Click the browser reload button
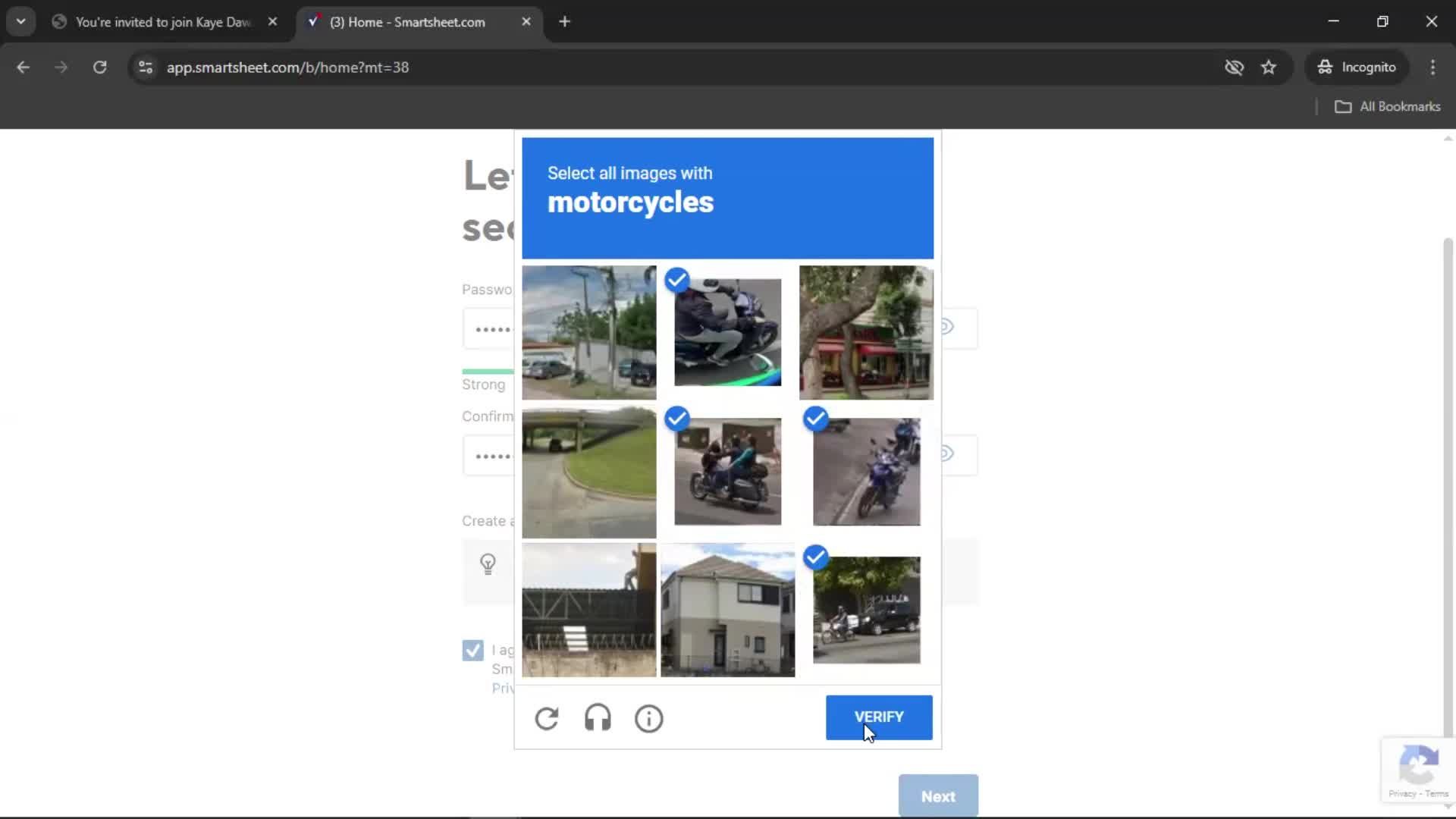The image size is (1456, 819). point(99,67)
